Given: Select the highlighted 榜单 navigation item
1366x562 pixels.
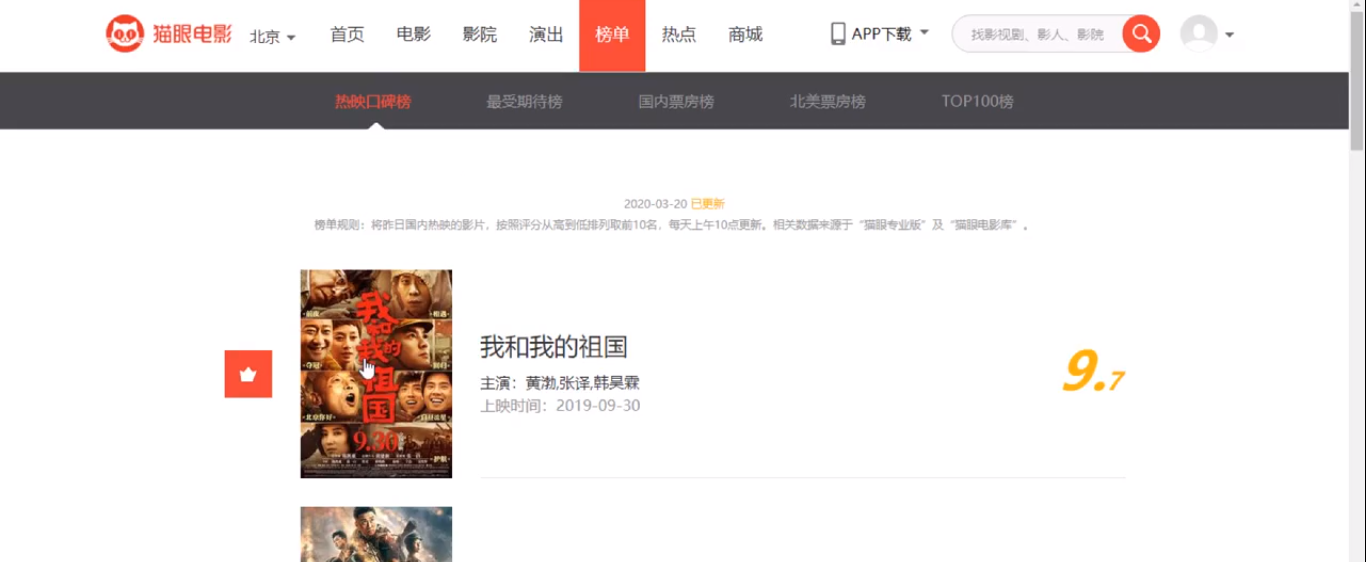Looking at the screenshot, I should point(612,35).
